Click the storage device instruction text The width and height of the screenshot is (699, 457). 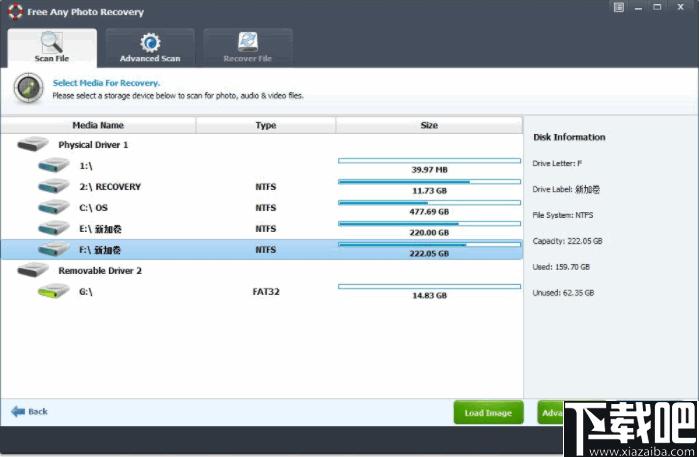tap(178, 95)
